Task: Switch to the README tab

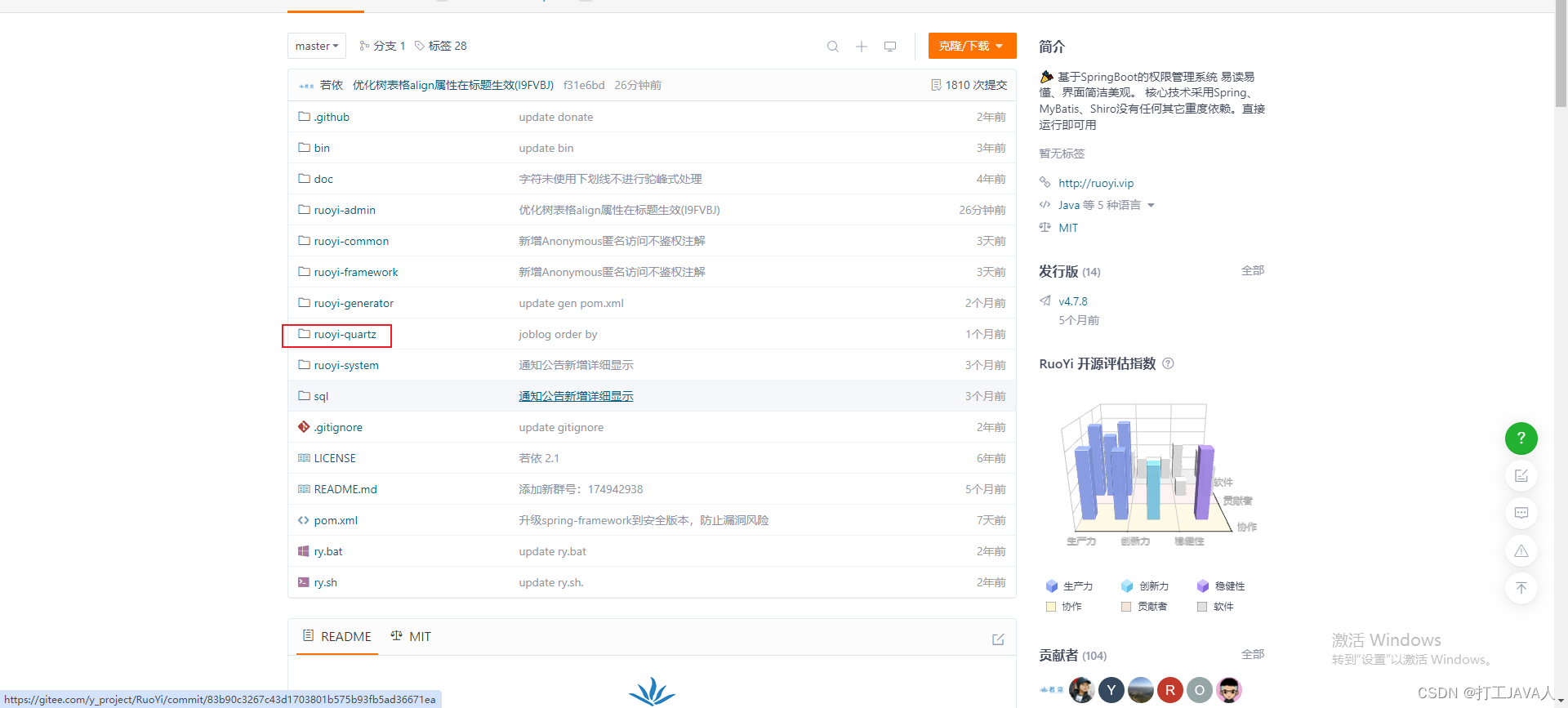Action: [337, 636]
